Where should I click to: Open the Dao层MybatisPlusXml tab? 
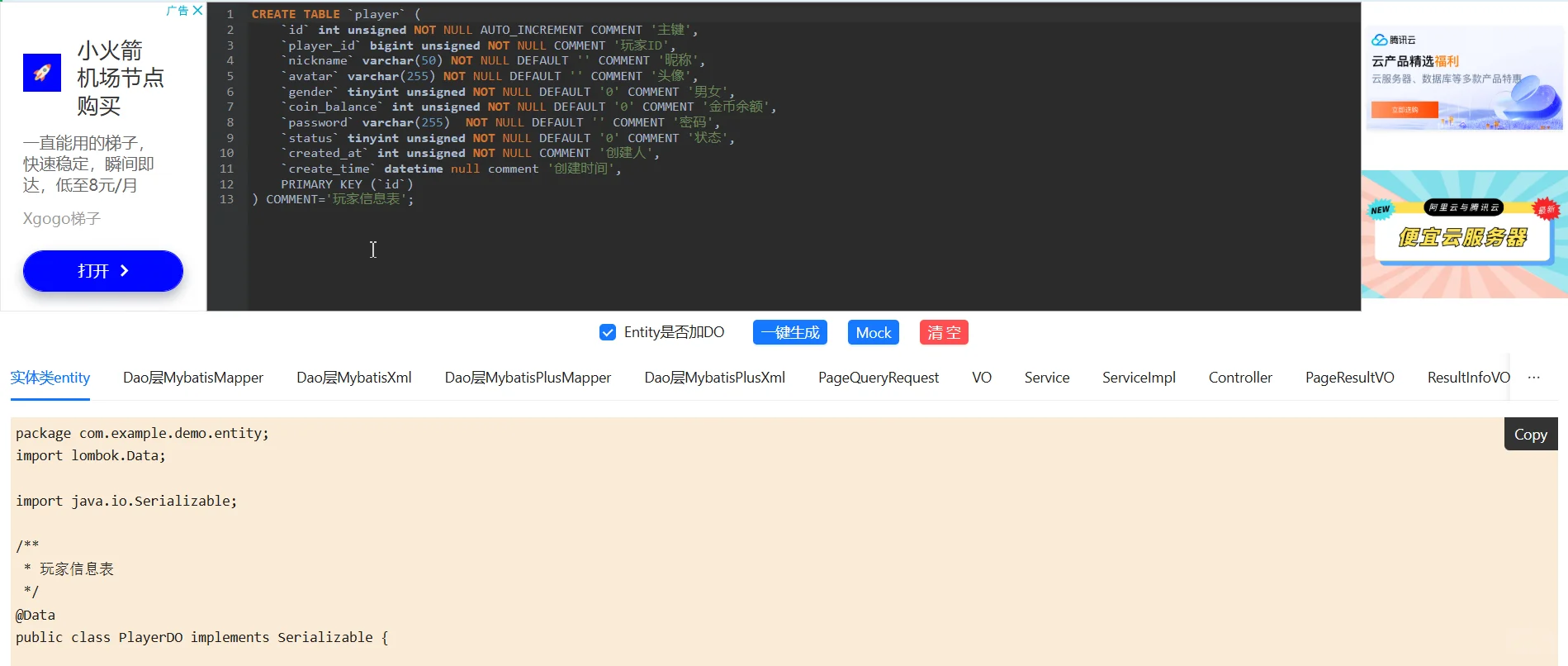coord(715,378)
